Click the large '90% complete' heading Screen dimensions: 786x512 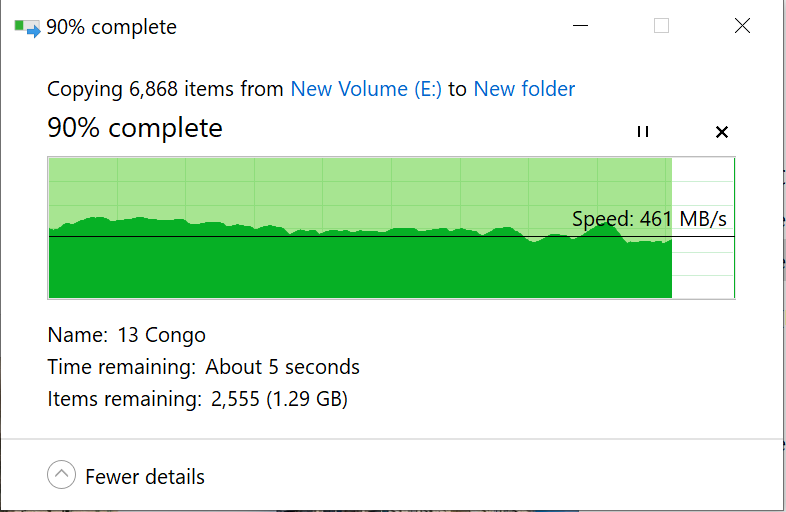pos(135,128)
